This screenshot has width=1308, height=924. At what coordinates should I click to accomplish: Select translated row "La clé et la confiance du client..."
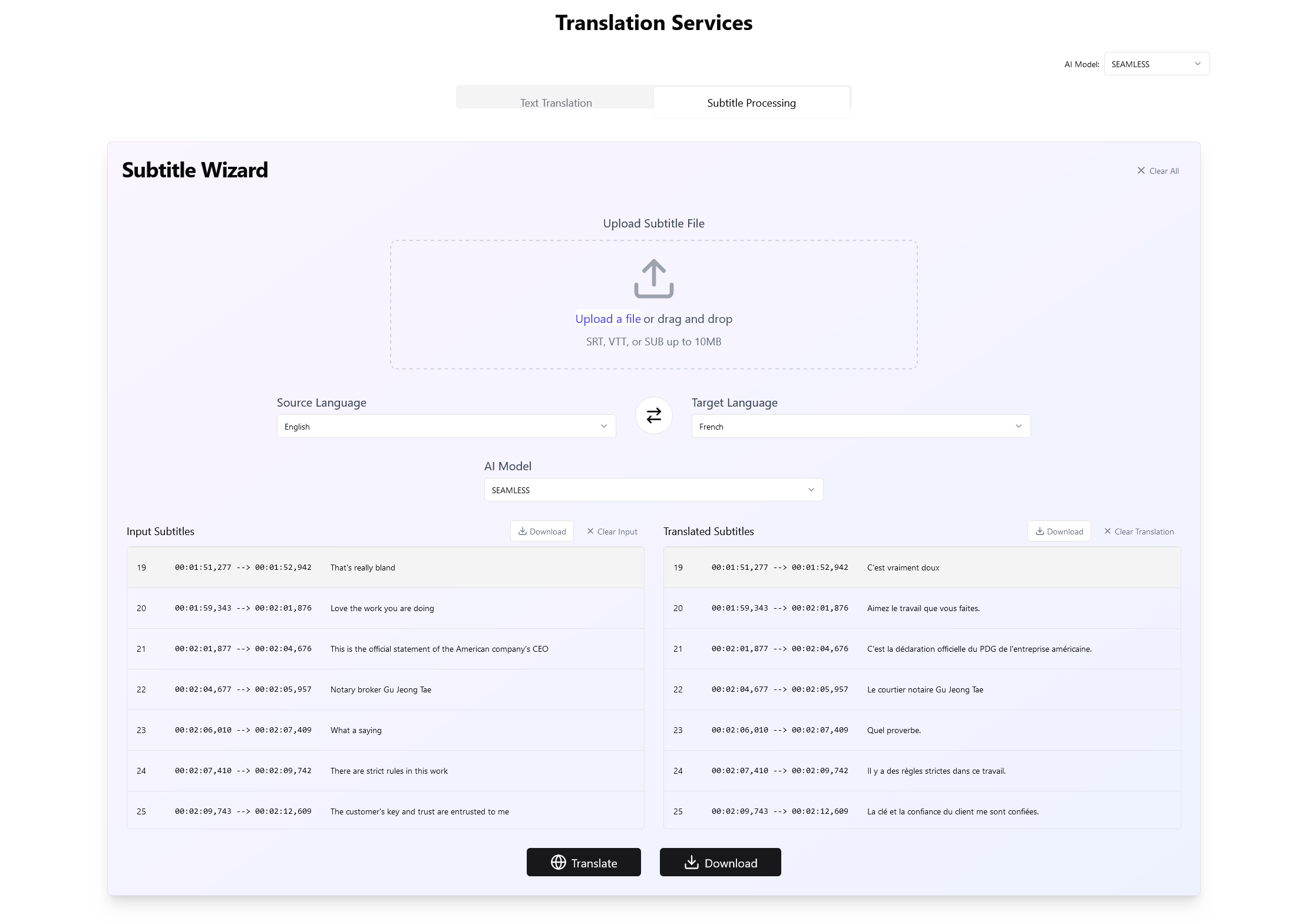pos(922,810)
